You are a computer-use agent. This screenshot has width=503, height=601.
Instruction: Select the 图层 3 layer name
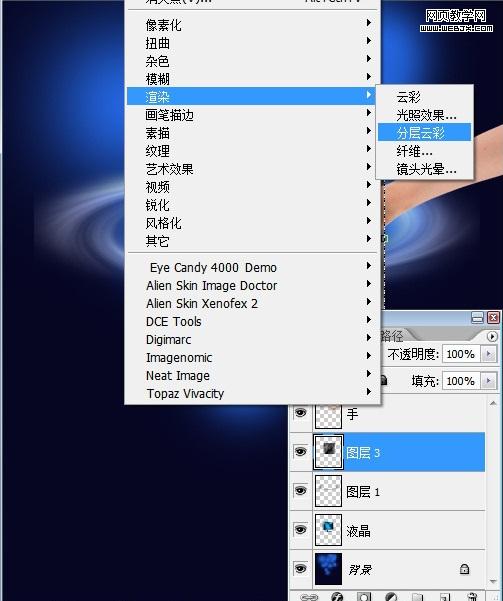click(x=363, y=453)
